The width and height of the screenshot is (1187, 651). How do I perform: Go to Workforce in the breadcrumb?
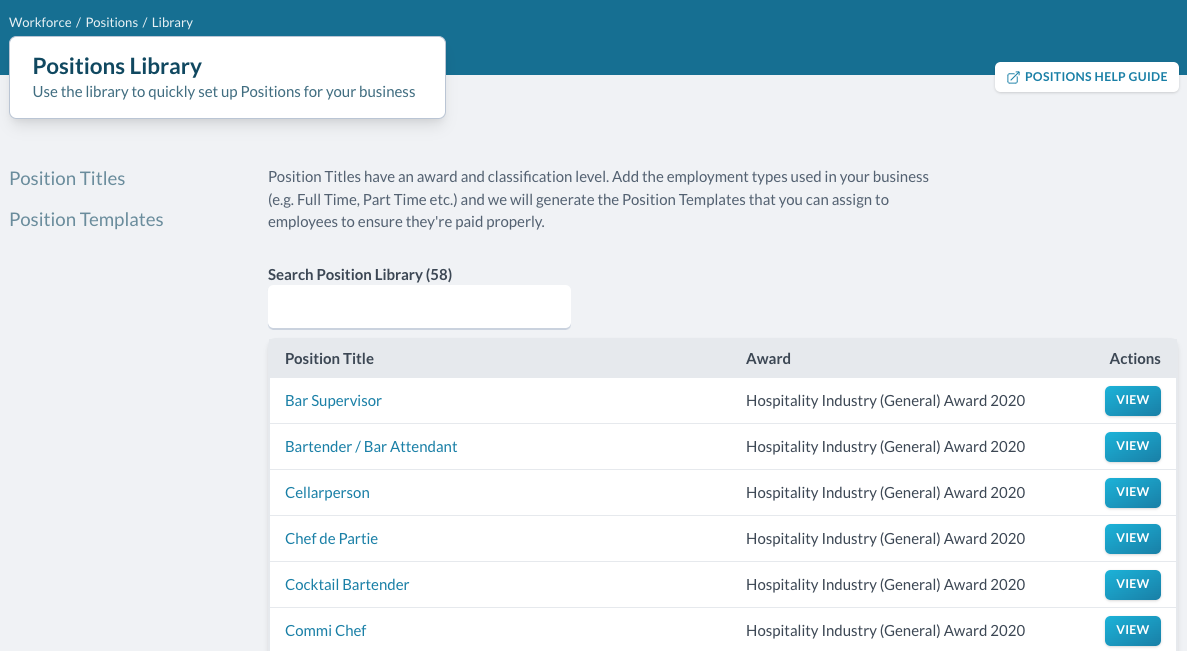tap(39, 22)
